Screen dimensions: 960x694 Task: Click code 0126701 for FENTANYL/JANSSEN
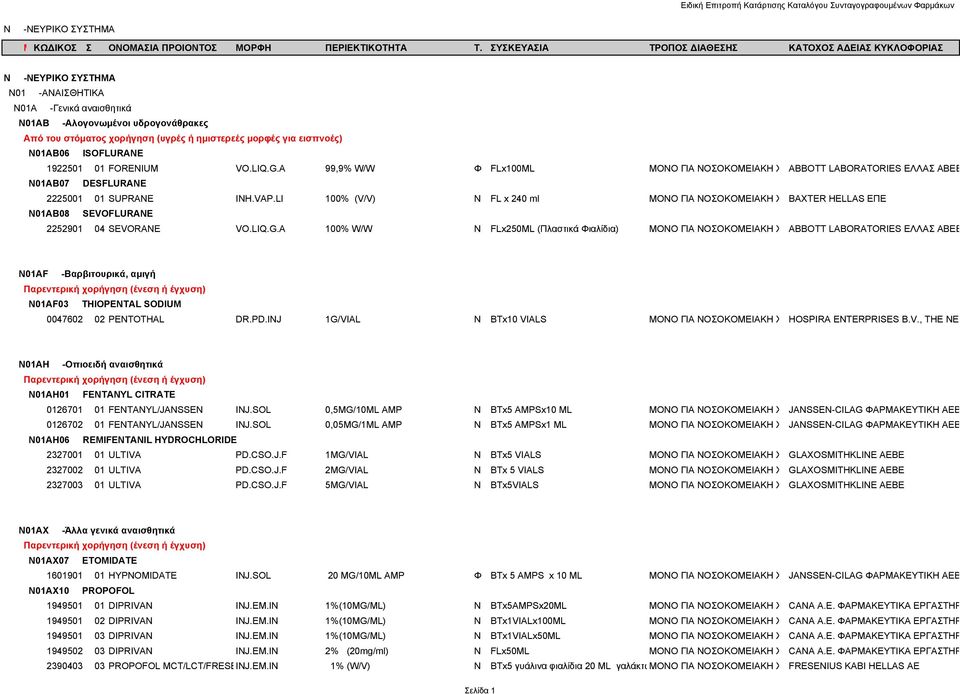click(x=64, y=410)
